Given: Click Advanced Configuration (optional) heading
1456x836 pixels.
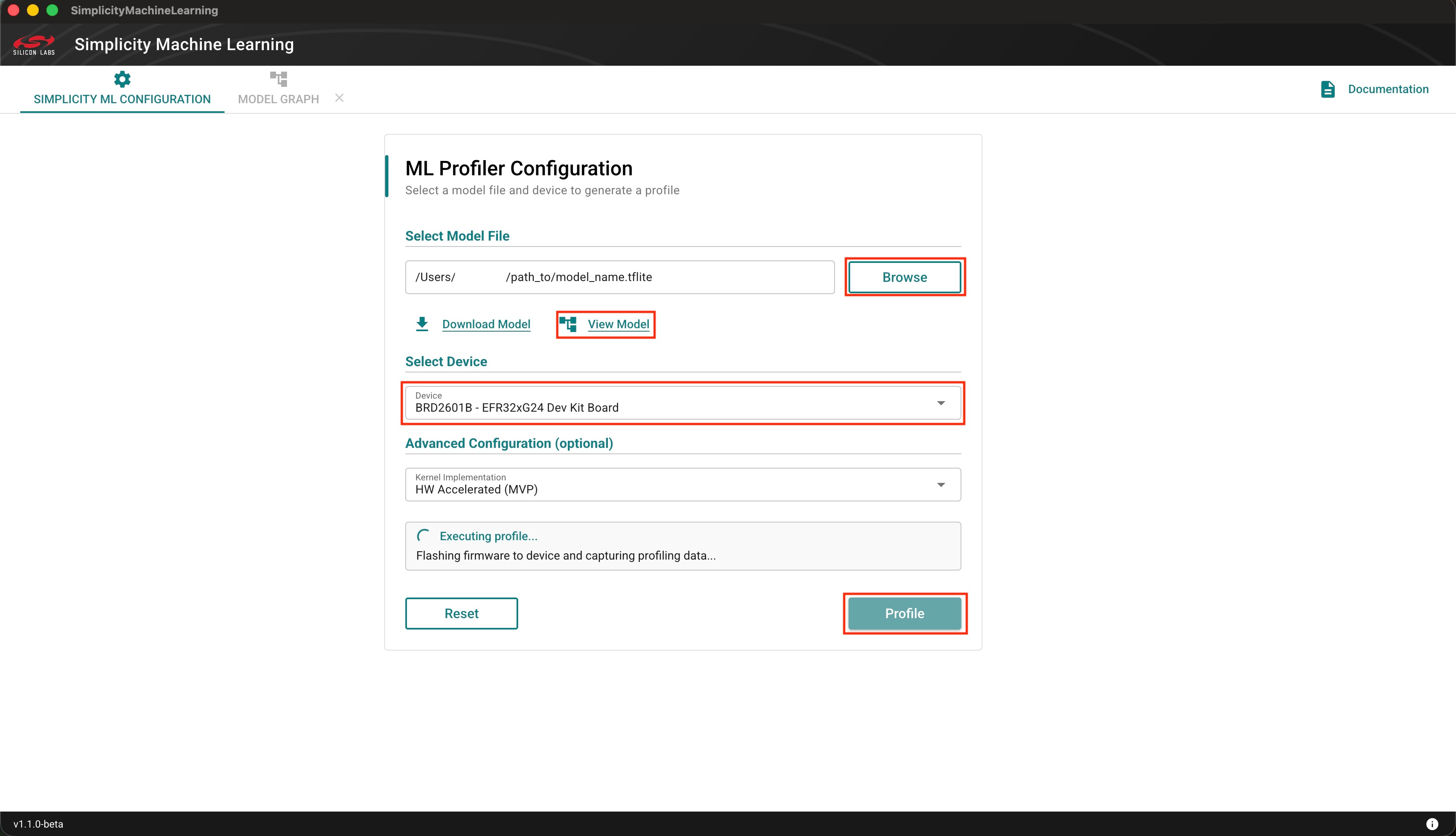Looking at the screenshot, I should [509, 443].
